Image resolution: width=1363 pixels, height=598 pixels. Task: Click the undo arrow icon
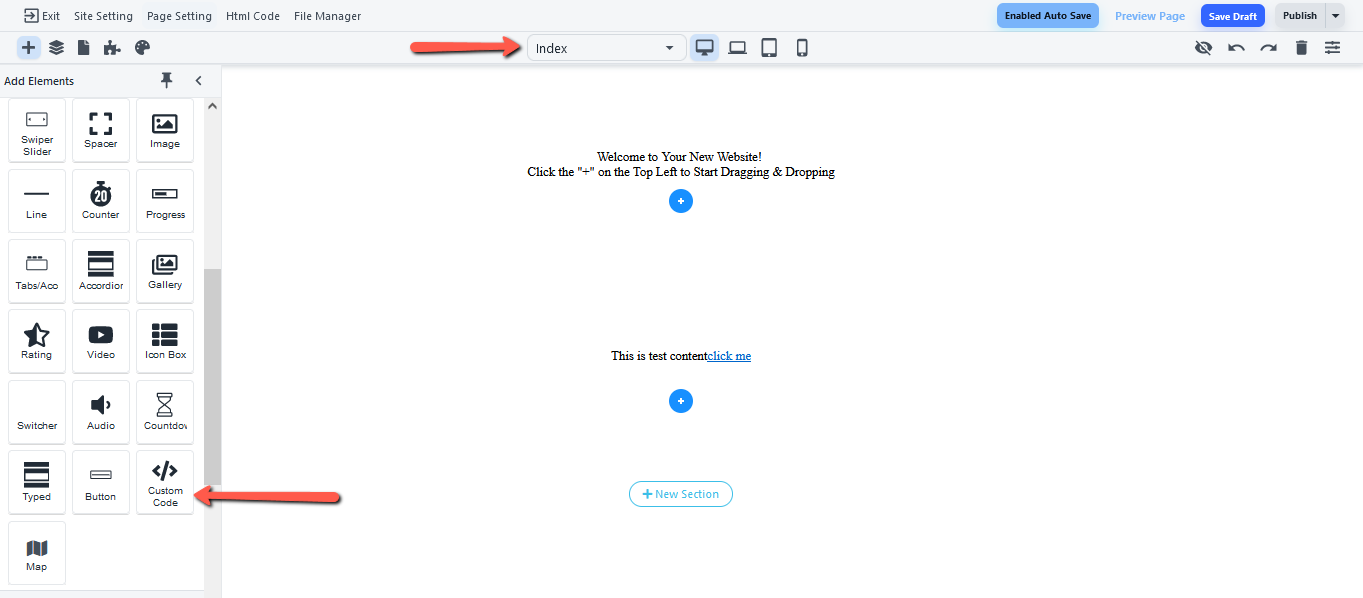1236,48
